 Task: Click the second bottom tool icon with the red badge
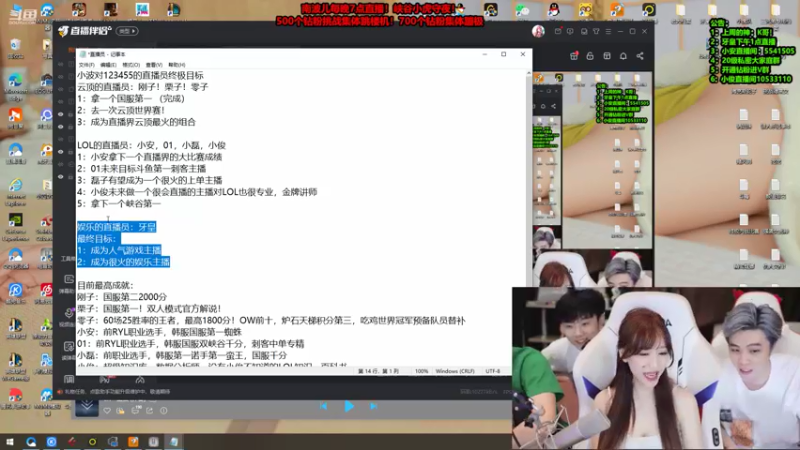(x=105, y=380)
